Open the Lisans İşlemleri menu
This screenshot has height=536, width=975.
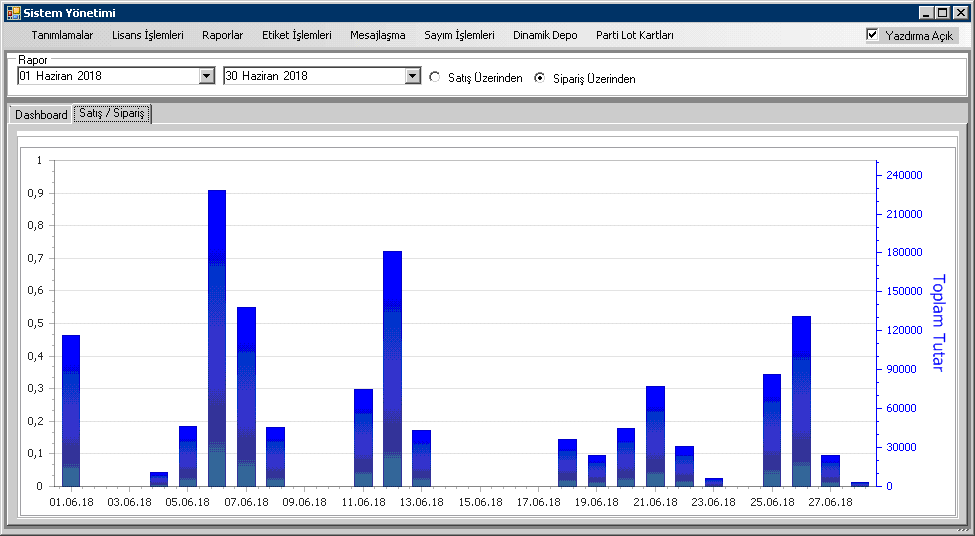147,35
